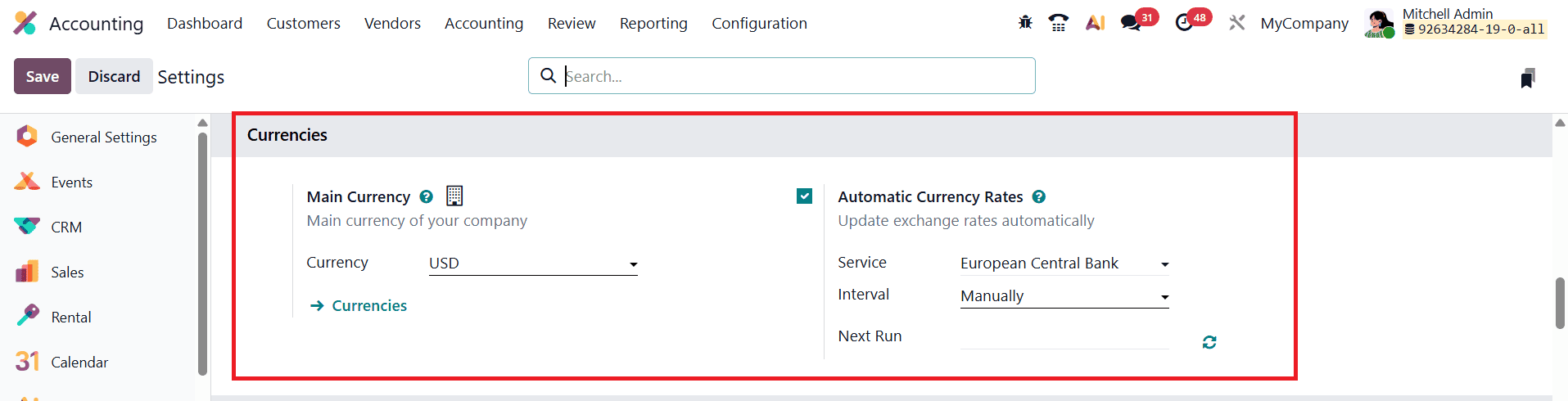1568x401 pixels.
Task: Open the VoIP phone icon
Action: (x=1059, y=23)
